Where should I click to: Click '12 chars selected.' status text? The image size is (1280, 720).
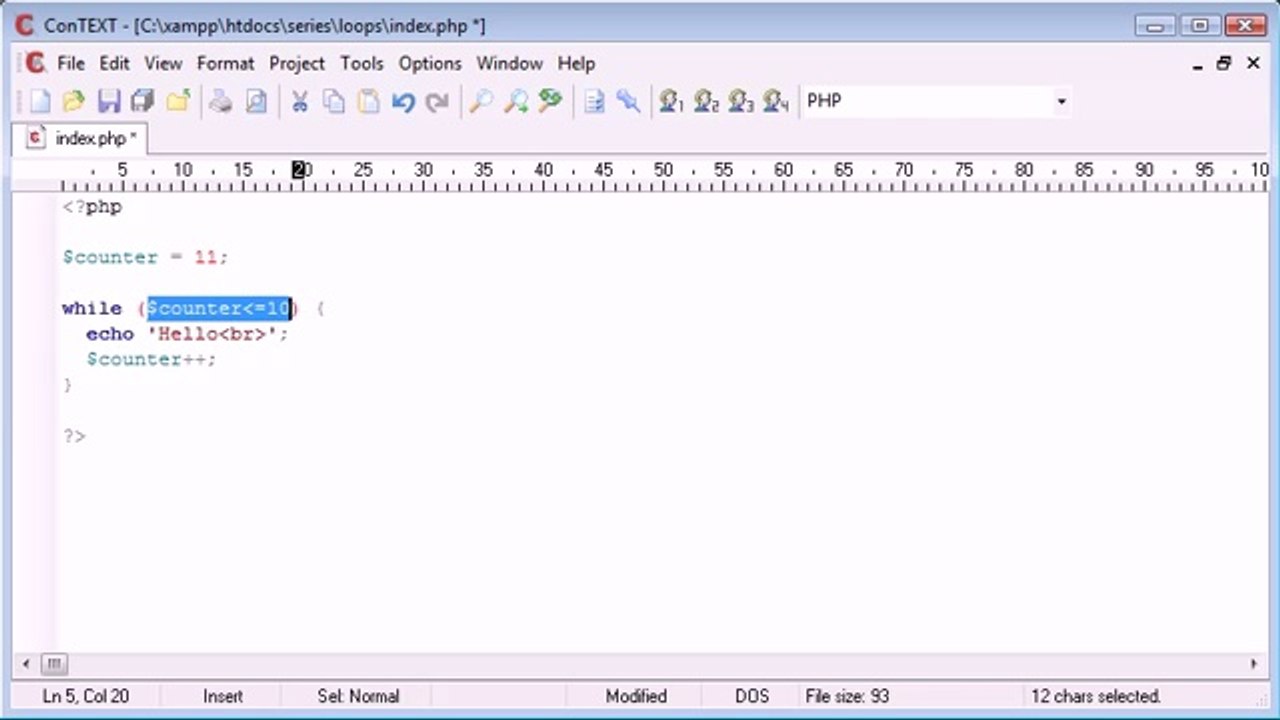[1096, 696]
